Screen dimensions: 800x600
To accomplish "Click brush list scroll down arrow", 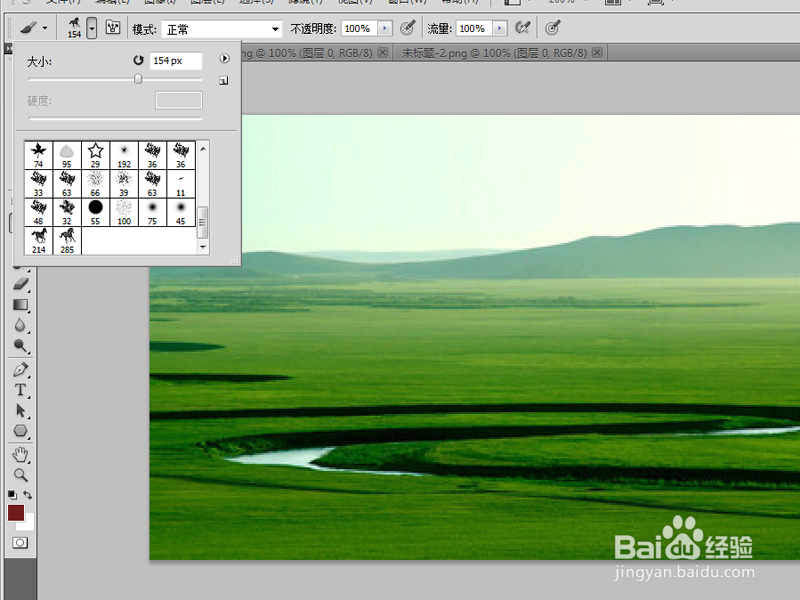I will point(203,247).
